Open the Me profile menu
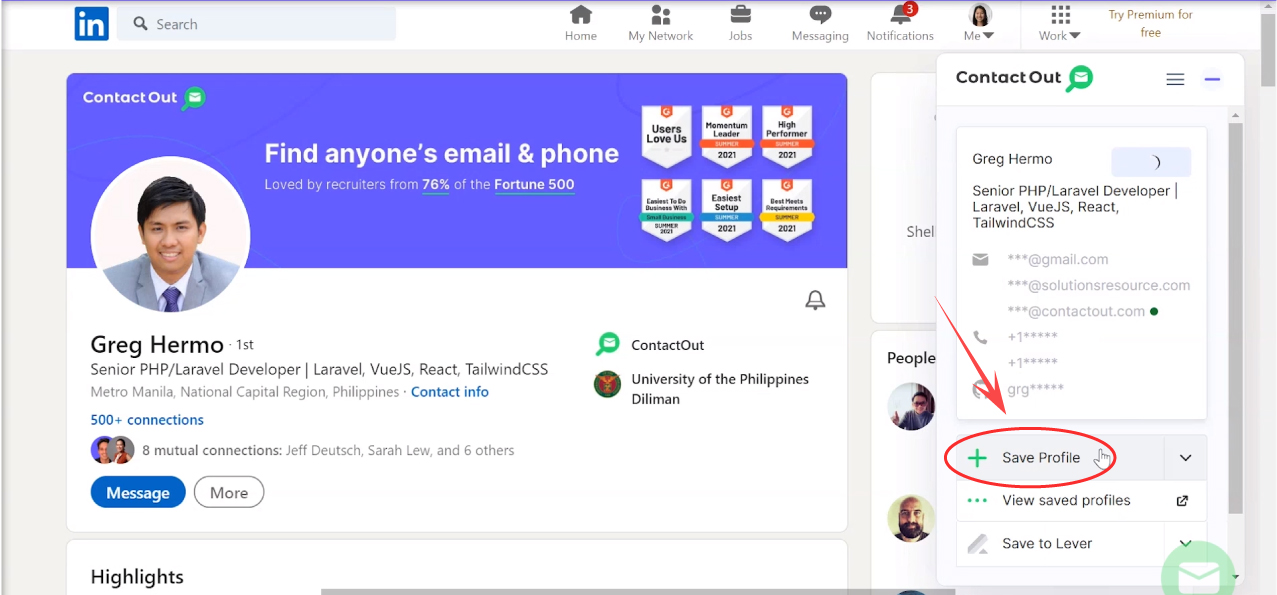The height and width of the screenshot is (595, 1277). [x=979, y=24]
